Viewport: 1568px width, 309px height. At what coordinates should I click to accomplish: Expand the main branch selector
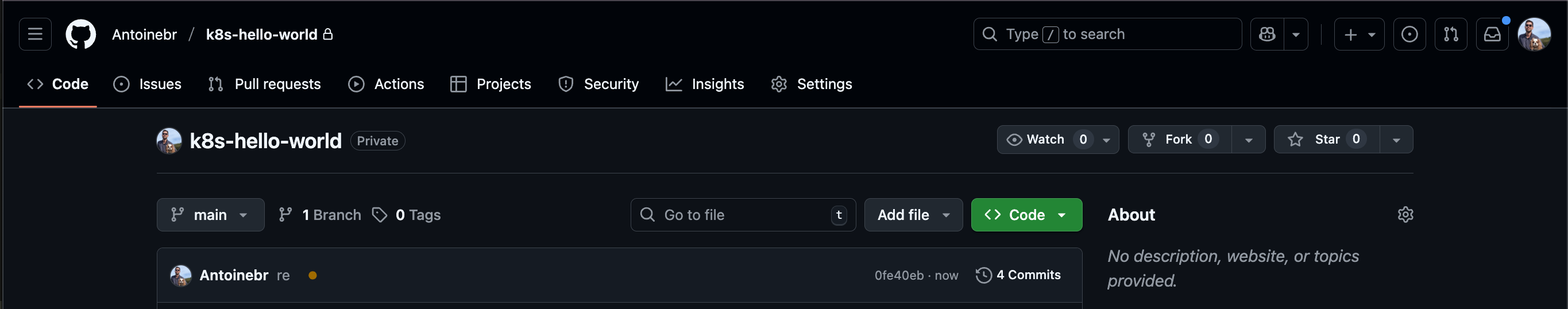pos(210,215)
